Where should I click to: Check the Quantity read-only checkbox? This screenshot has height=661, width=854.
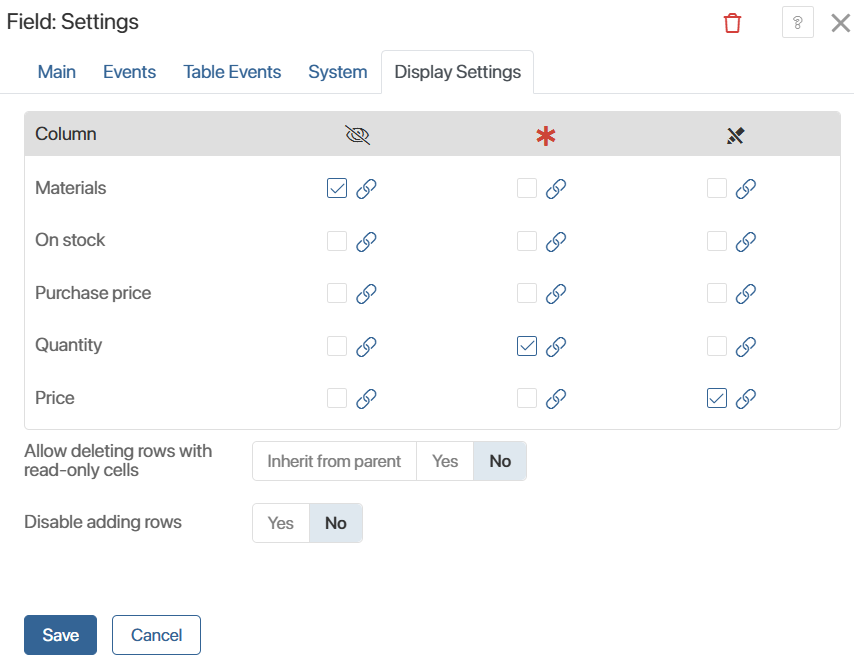coord(717,346)
